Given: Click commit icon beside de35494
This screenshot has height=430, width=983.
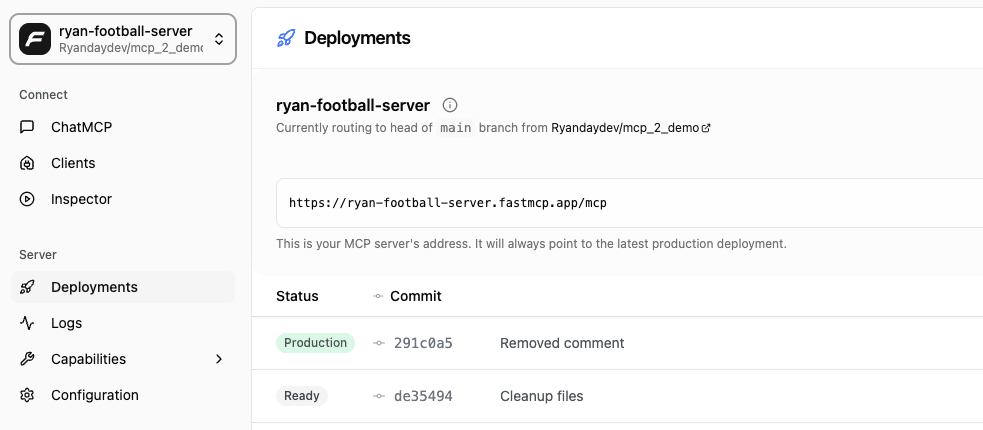Looking at the screenshot, I should pyautogui.click(x=378, y=396).
